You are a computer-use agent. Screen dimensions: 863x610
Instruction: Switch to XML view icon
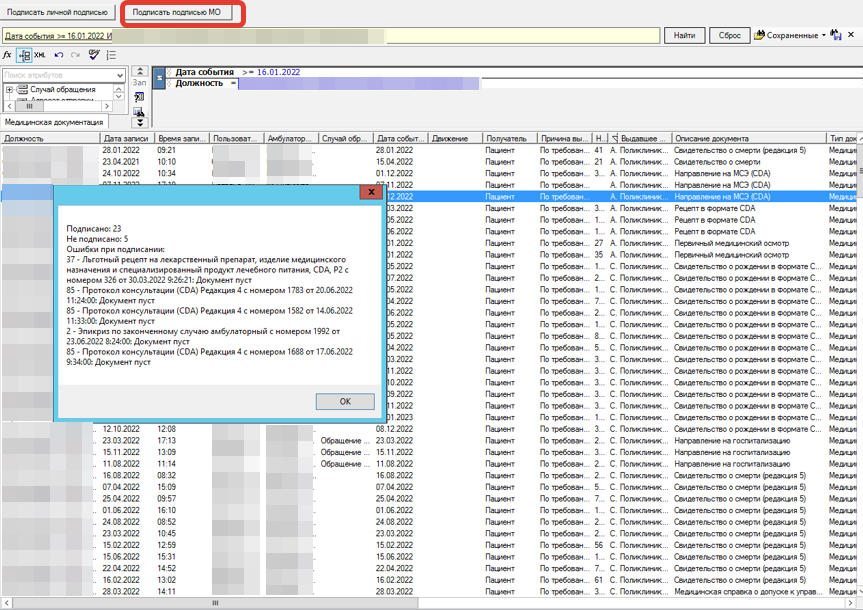[x=40, y=55]
